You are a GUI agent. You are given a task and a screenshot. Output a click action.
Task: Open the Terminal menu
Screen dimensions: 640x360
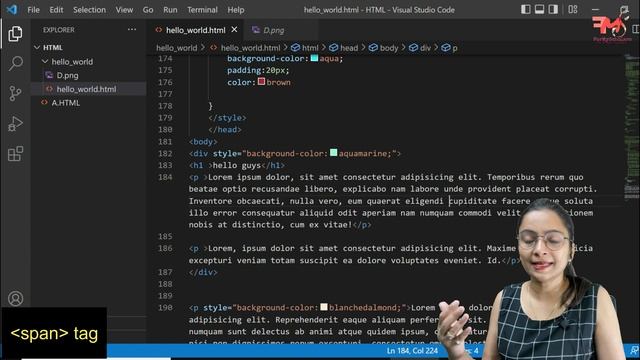(x=202, y=10)
